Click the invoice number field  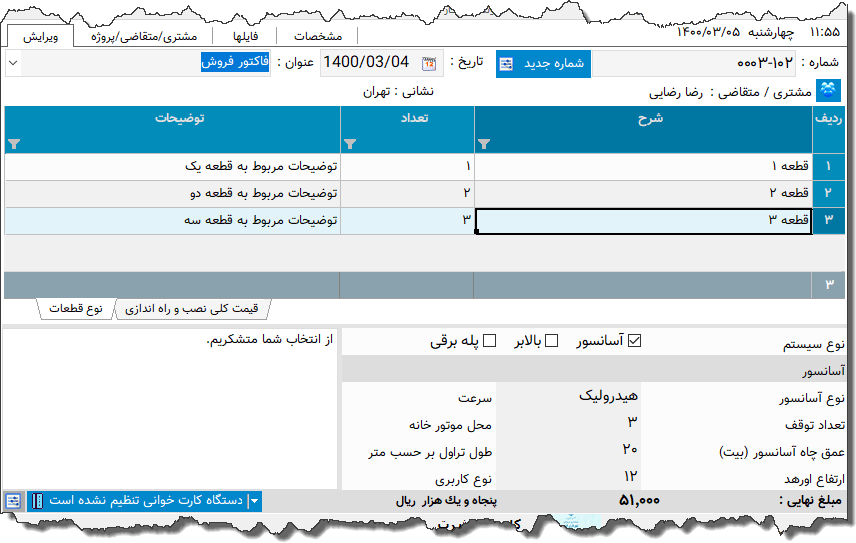(693, 63)
